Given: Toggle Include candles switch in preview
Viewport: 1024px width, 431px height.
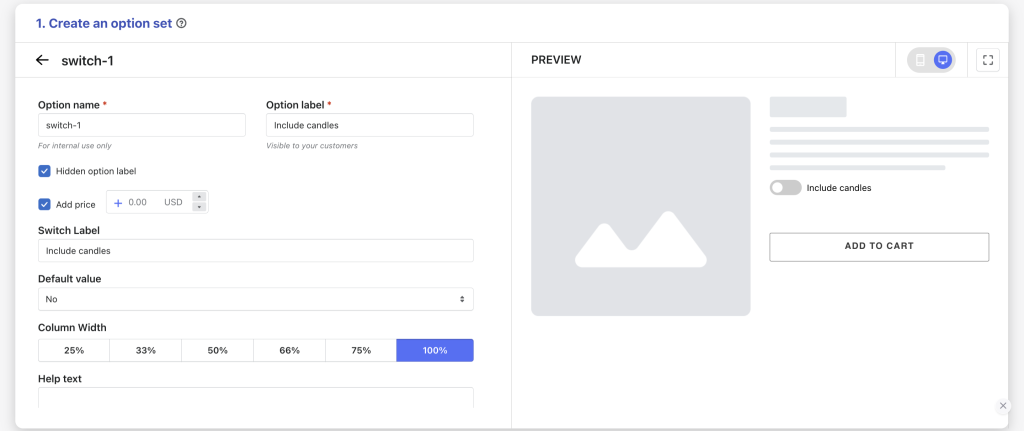Looking at the screenshot, I should pos(786,188).
